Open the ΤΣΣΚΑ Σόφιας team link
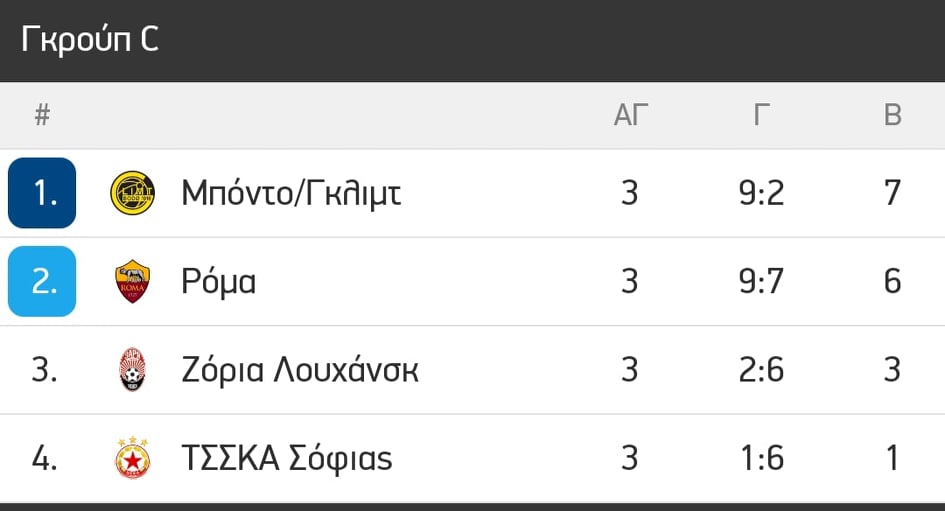The height and width of the screenshot is (511, 945). coord(287,458)
